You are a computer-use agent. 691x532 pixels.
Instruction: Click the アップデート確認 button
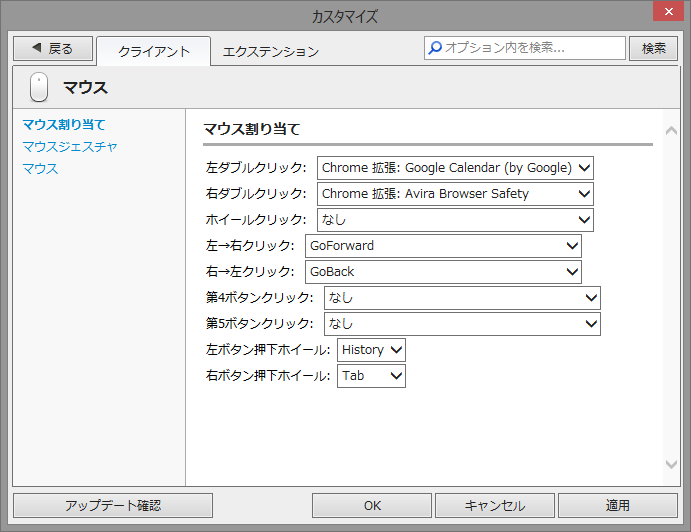coord(113,505)
